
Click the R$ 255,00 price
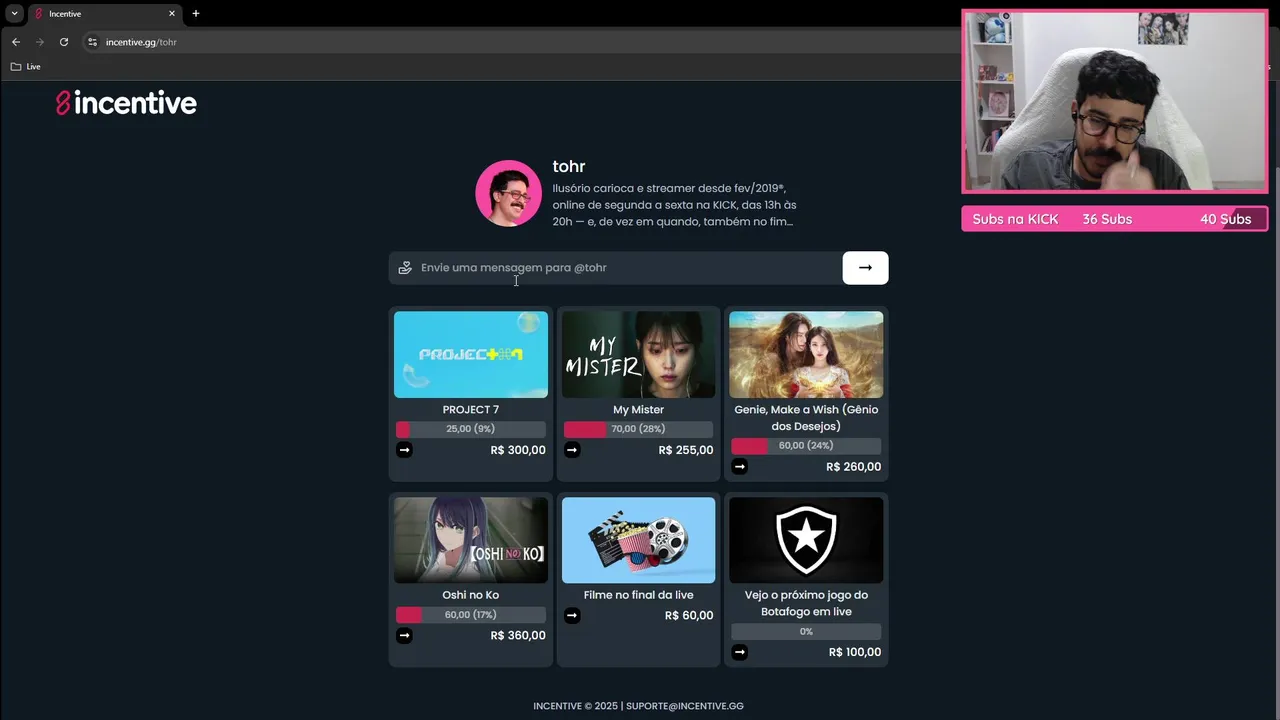click(x=686, y=450)
